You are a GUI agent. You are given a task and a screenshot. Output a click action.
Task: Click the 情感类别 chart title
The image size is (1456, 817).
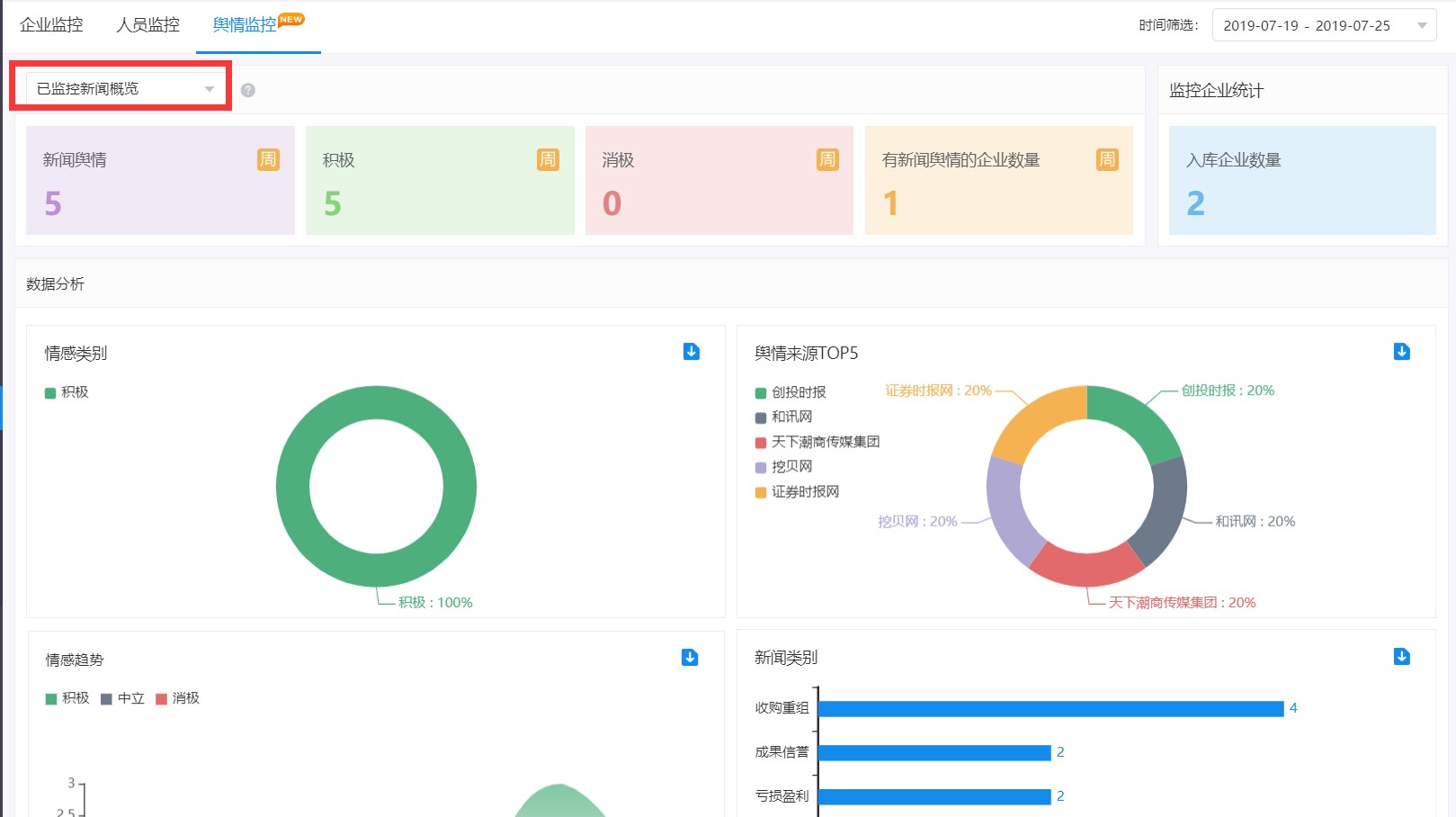(x=76, y=354)
